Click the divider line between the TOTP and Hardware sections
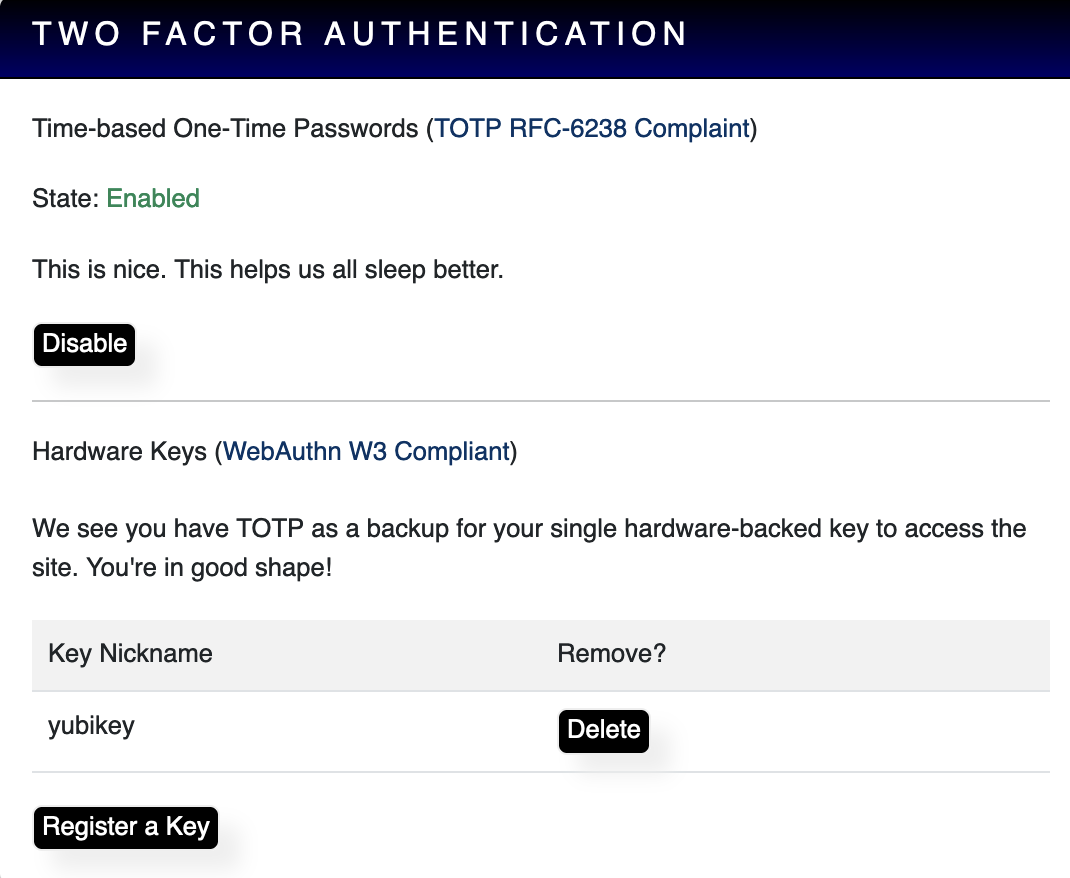This screenshot has height=878, width=1070. pos(540,401)
